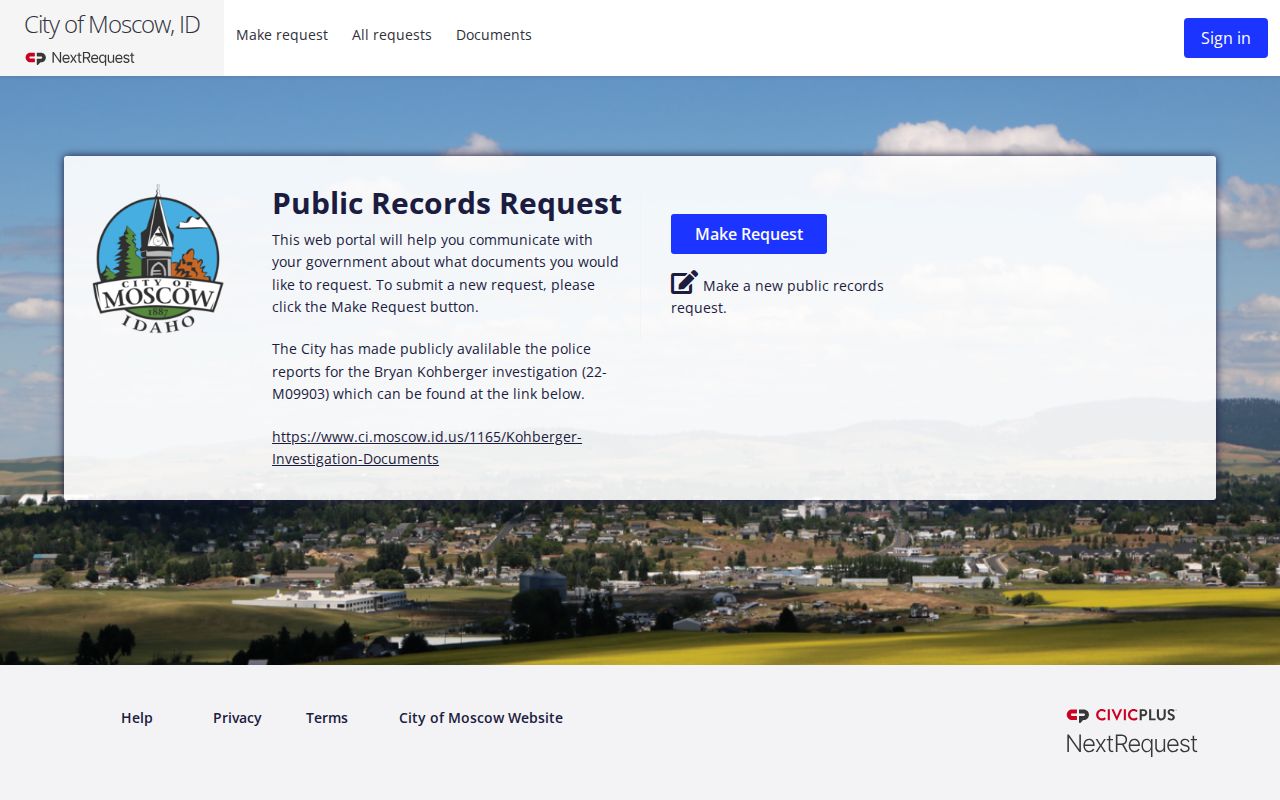Image resolution: width=1280 pixels, height=800 pixels.
Task: Click 'Make a new public records request.' text
Action: click(777, 296)
